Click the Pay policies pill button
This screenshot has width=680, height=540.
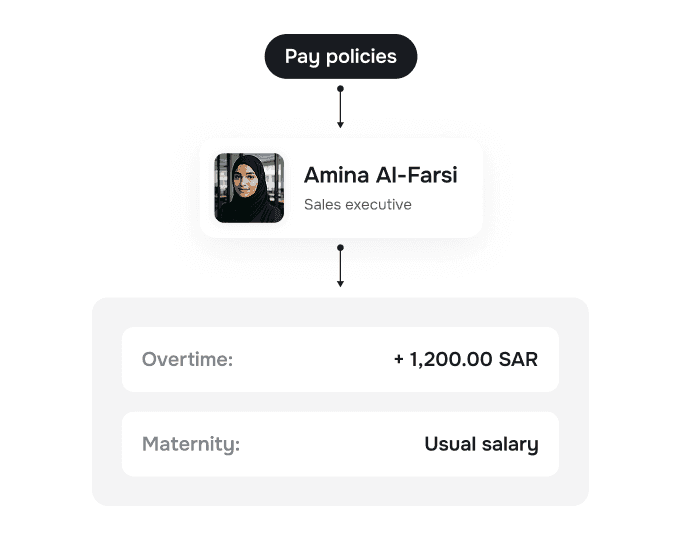340,57
